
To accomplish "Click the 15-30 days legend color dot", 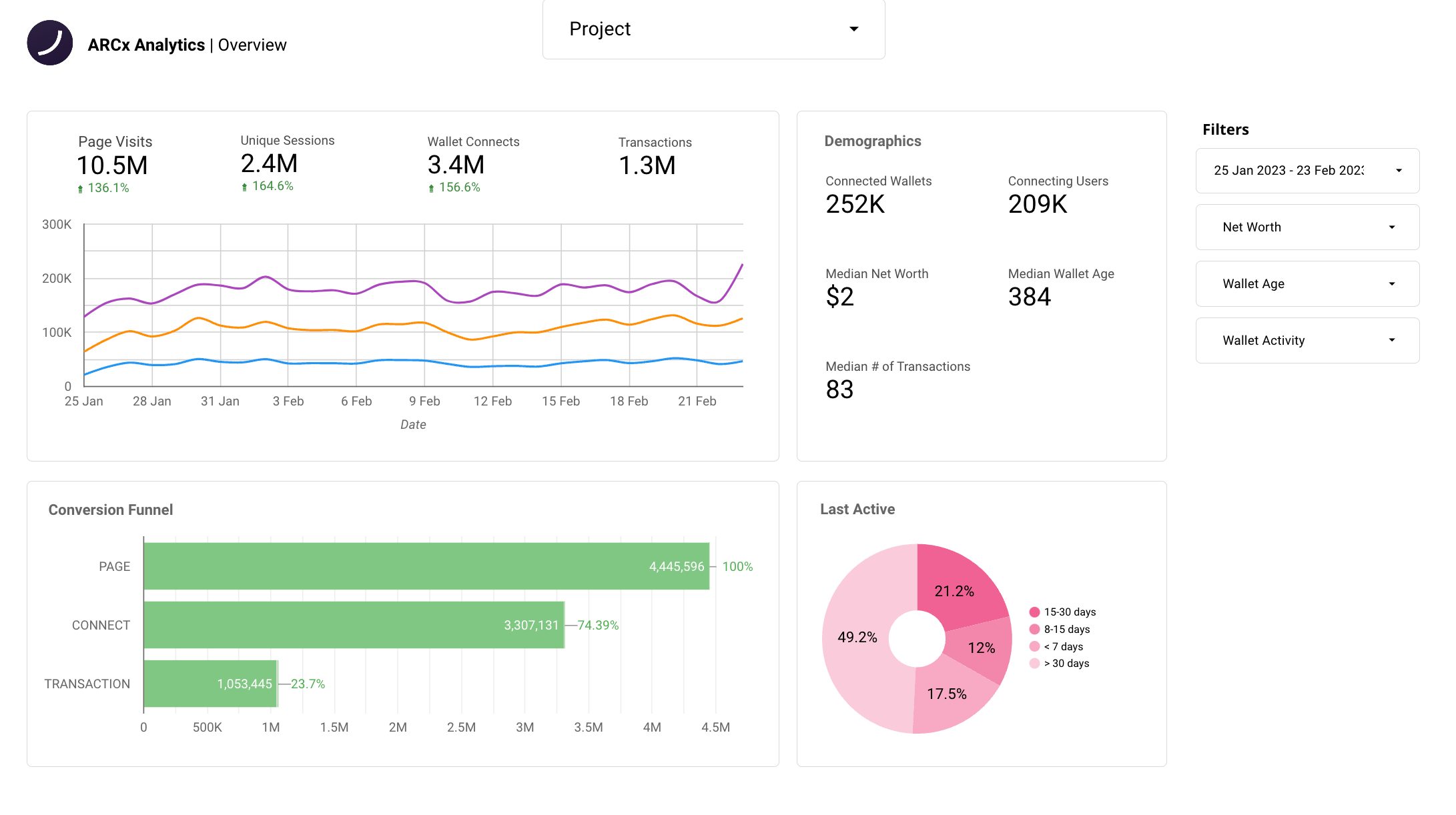I will 1034,612.
